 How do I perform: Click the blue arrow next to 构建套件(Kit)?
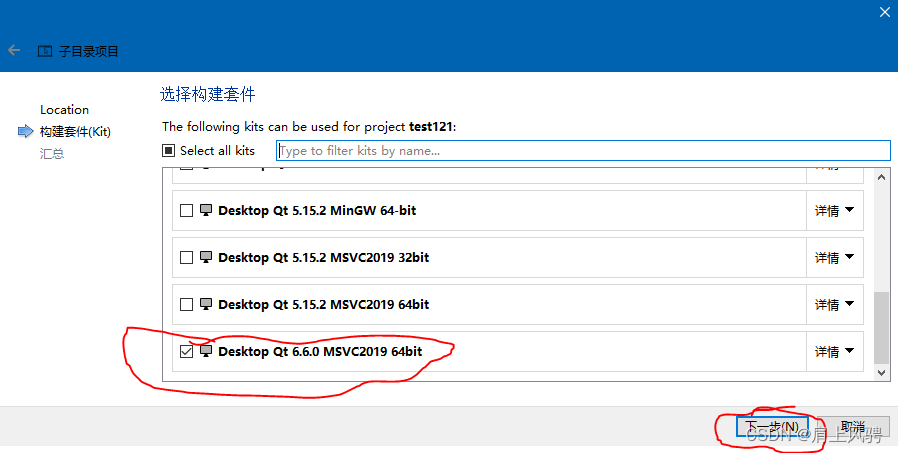pyautogui.click(x=26, y=131)
